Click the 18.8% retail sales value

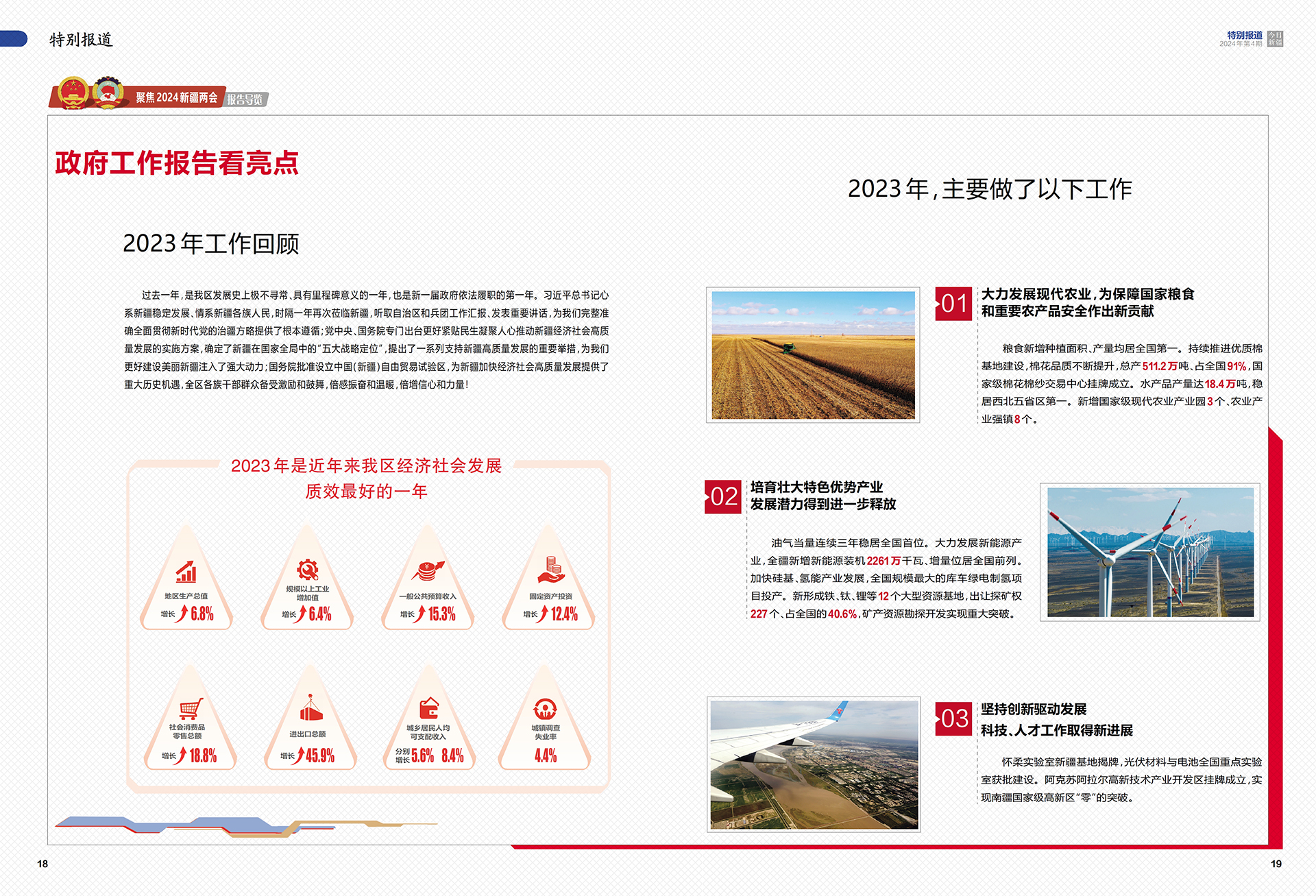[204, 755]
